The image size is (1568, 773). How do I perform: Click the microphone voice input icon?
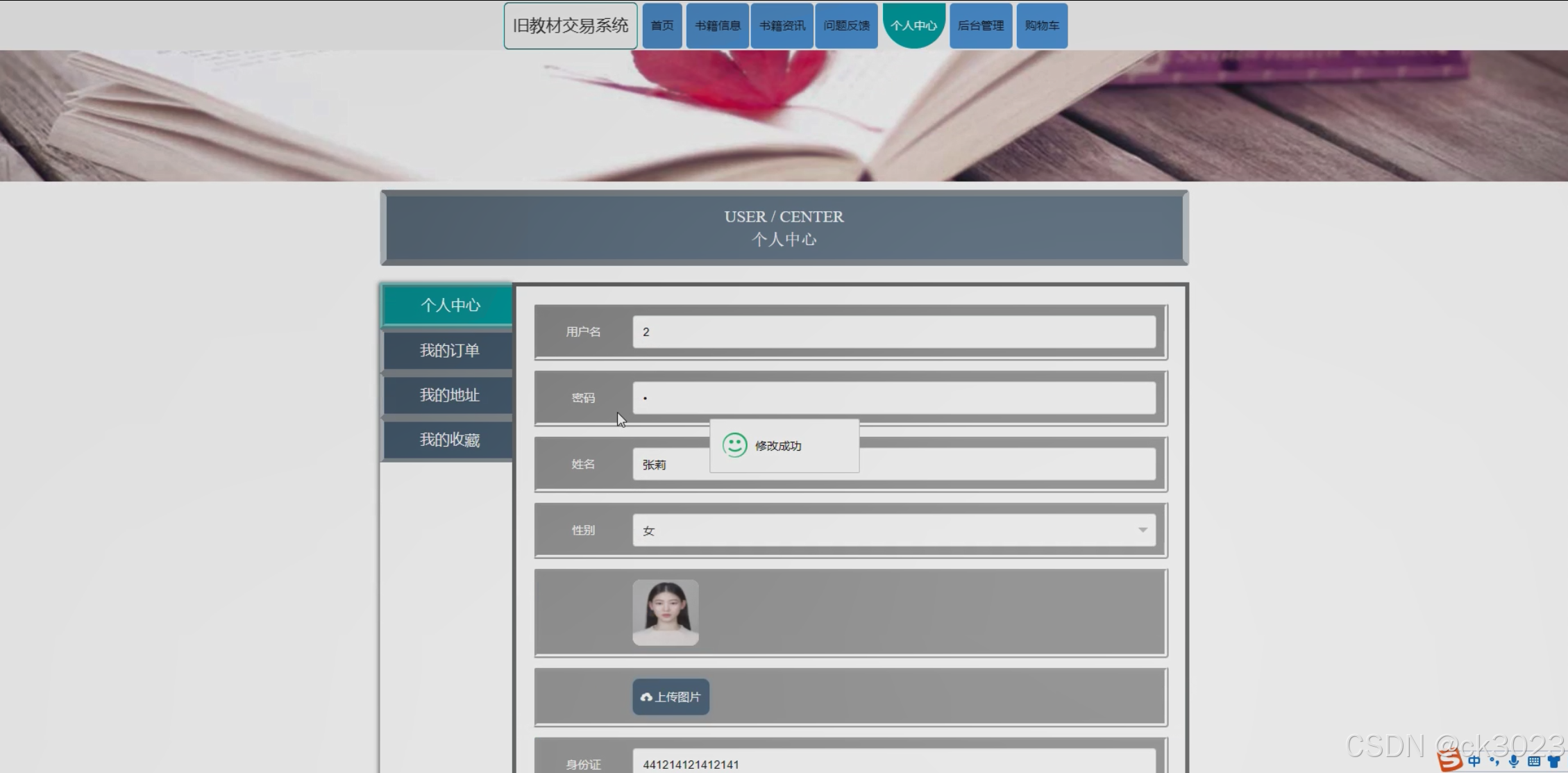1514,761
